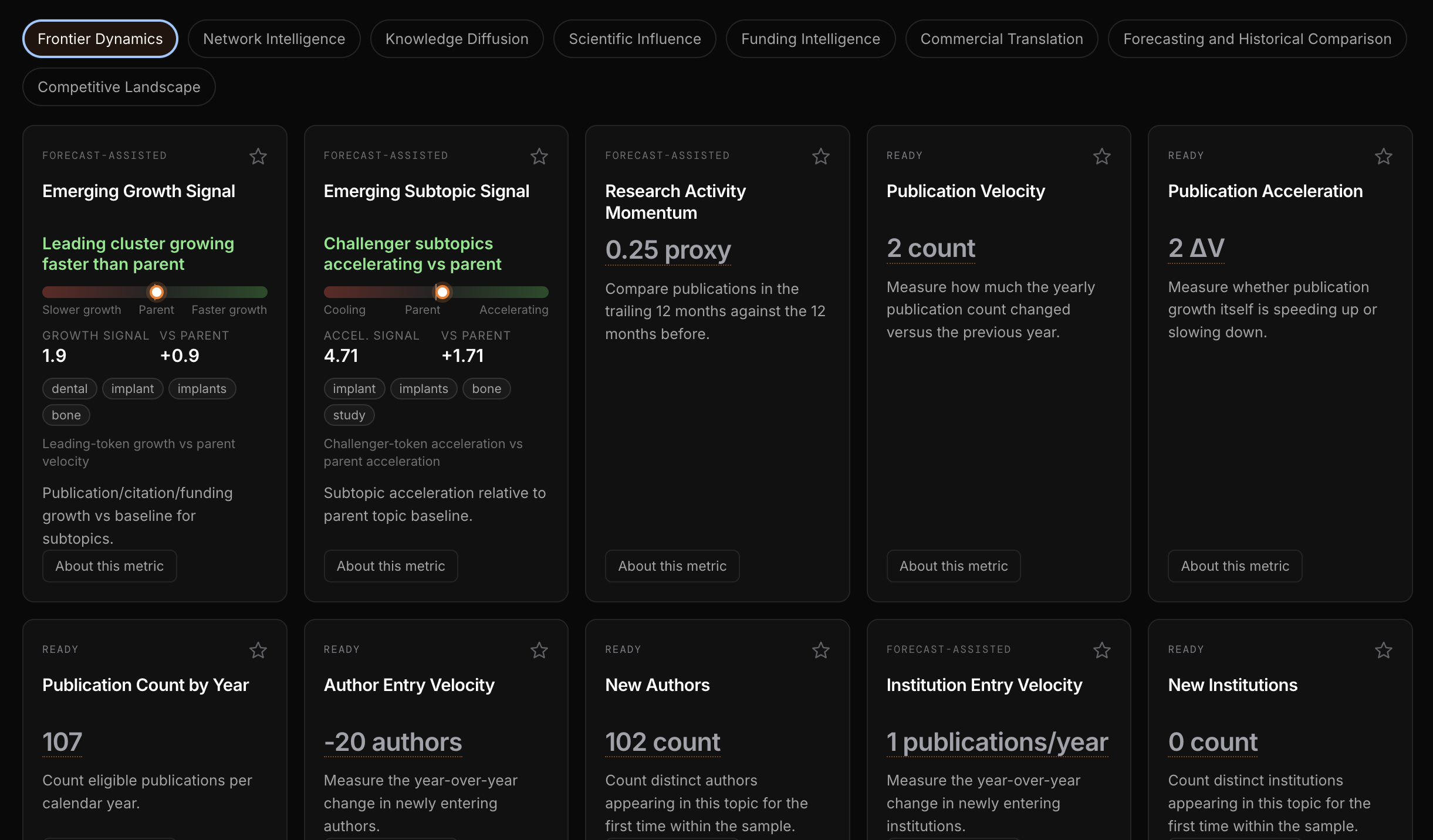This screenshot has width=1433, height=840.
Task: Open About this metric for Research Activity Momentum
Action: coord(672,566)
